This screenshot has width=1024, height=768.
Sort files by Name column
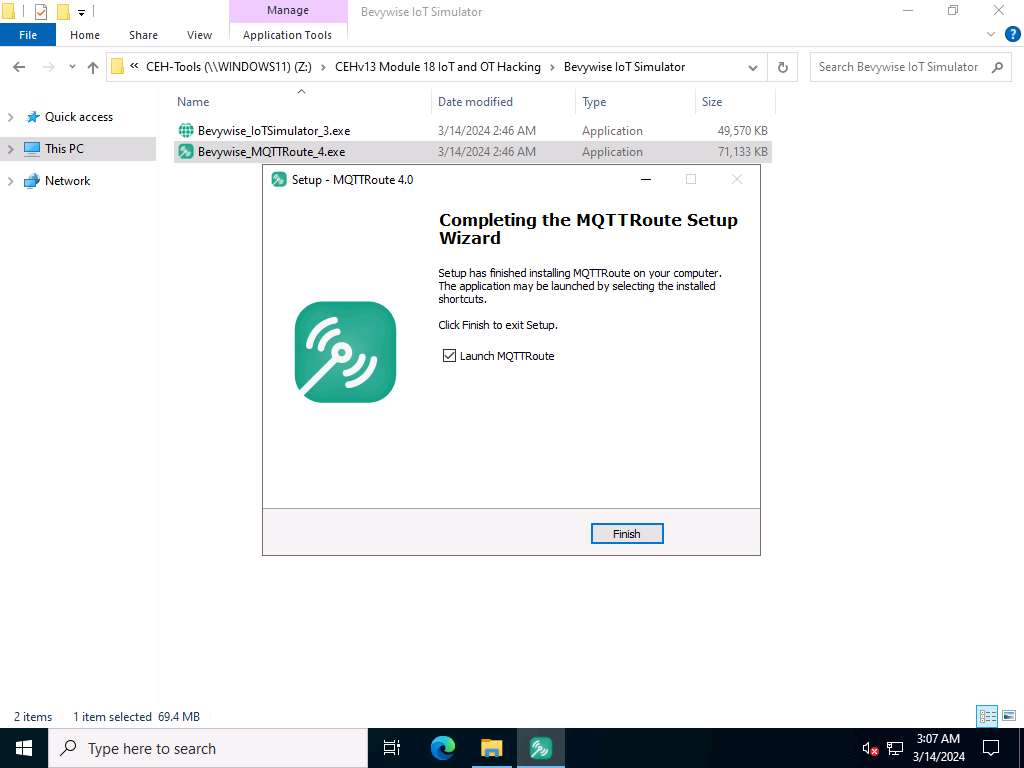pyautogui.click(x=193, y=102)
